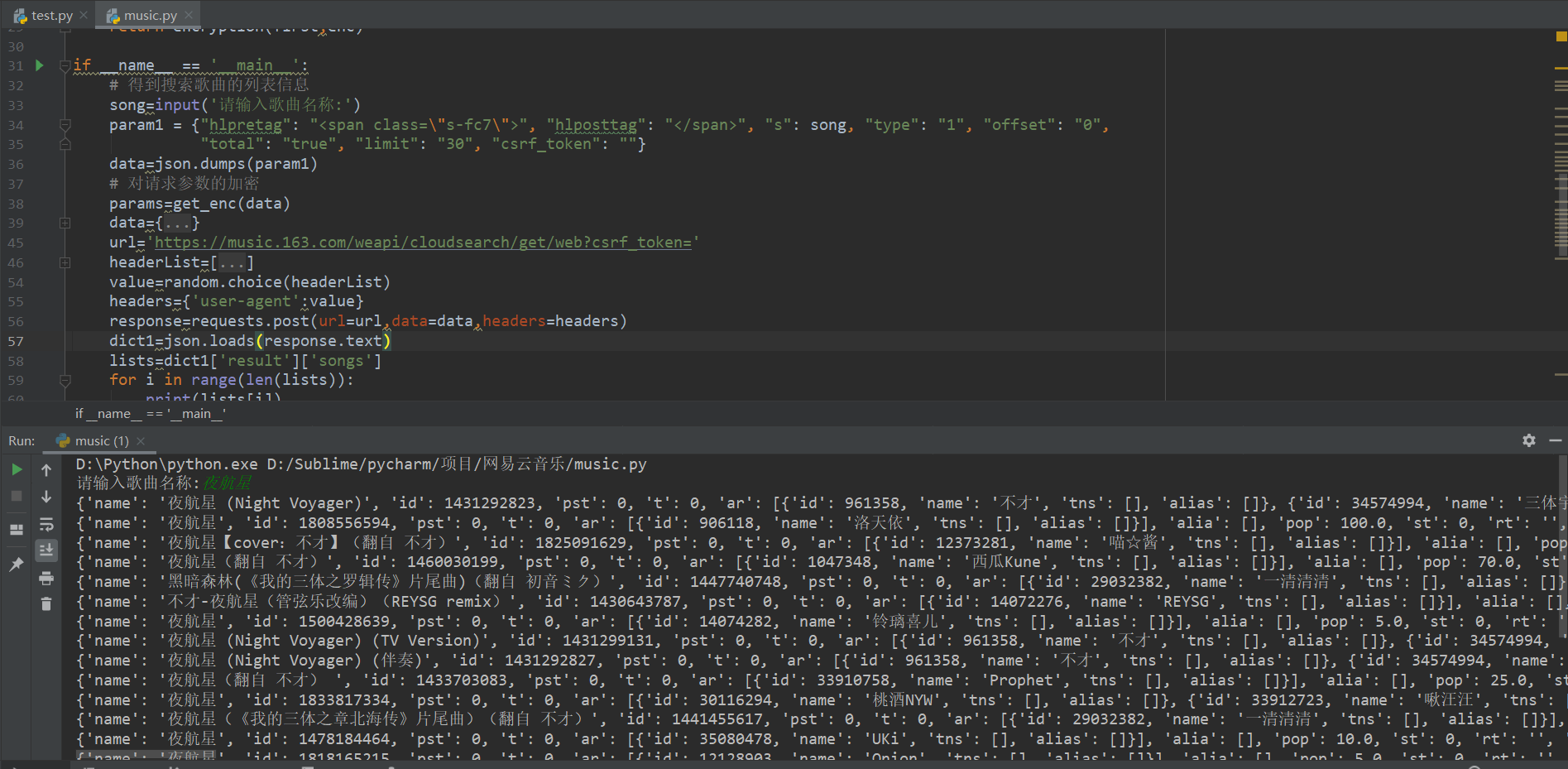Click the yellow inspection warning indicator
This screenshot has height=769, width=1568.
click(x=1561, y=36)
